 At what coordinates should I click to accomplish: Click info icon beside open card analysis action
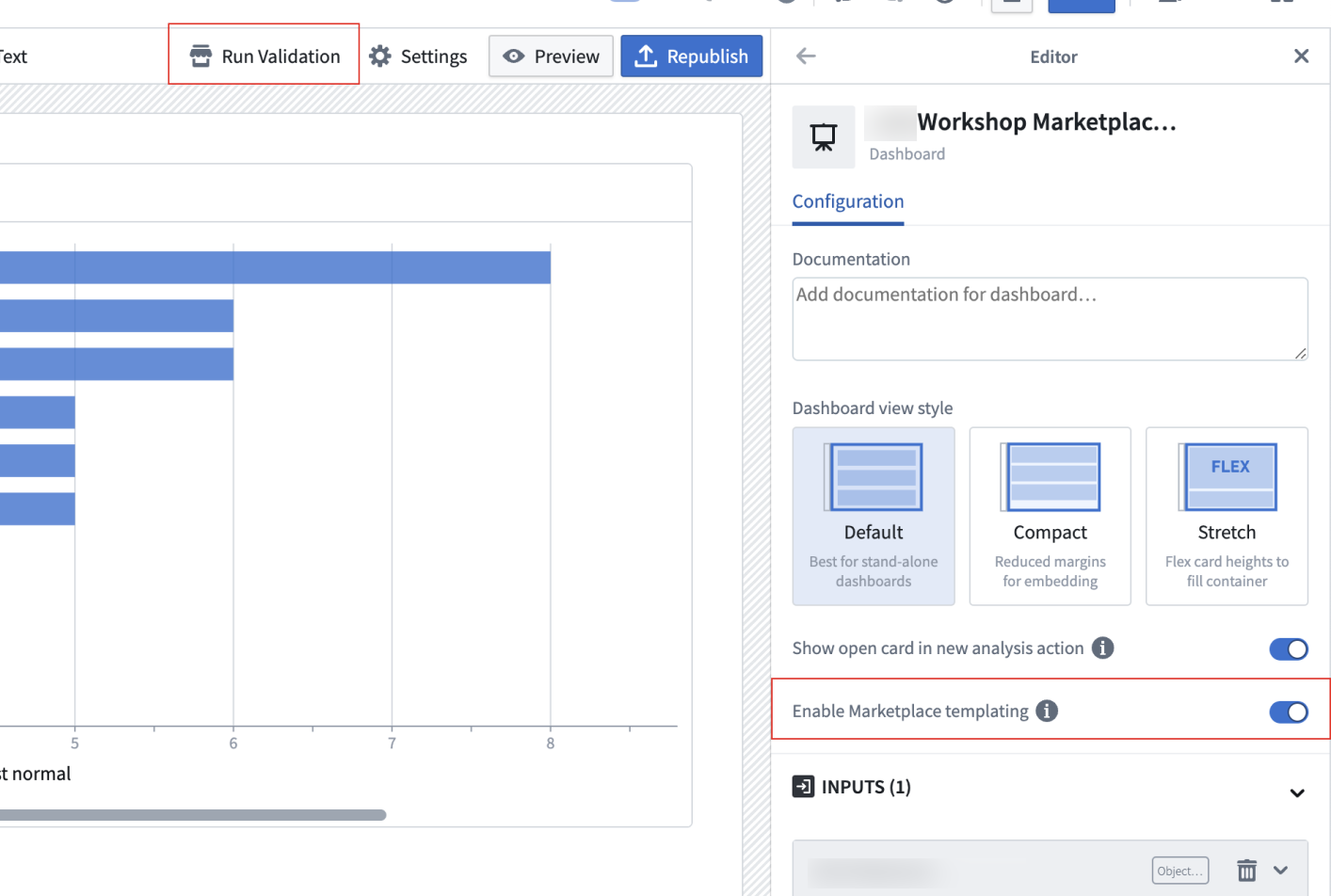point(1103,648)
